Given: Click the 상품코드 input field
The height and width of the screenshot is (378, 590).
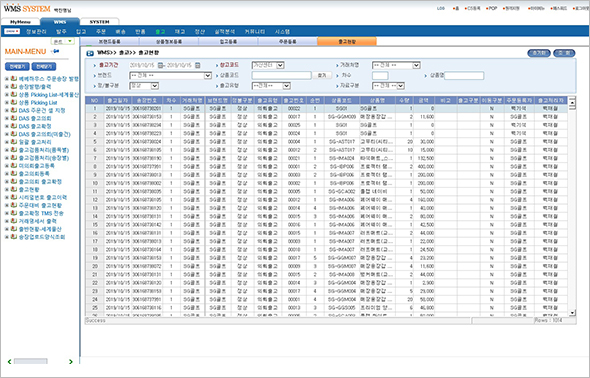Looking at the screenshot, I should point(281,76).
